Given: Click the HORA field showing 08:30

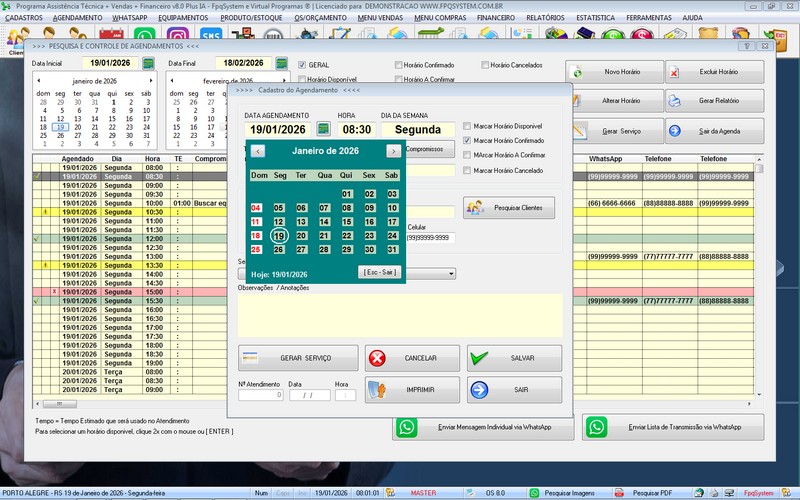Looking at the screenshot, I should point(357,129).
